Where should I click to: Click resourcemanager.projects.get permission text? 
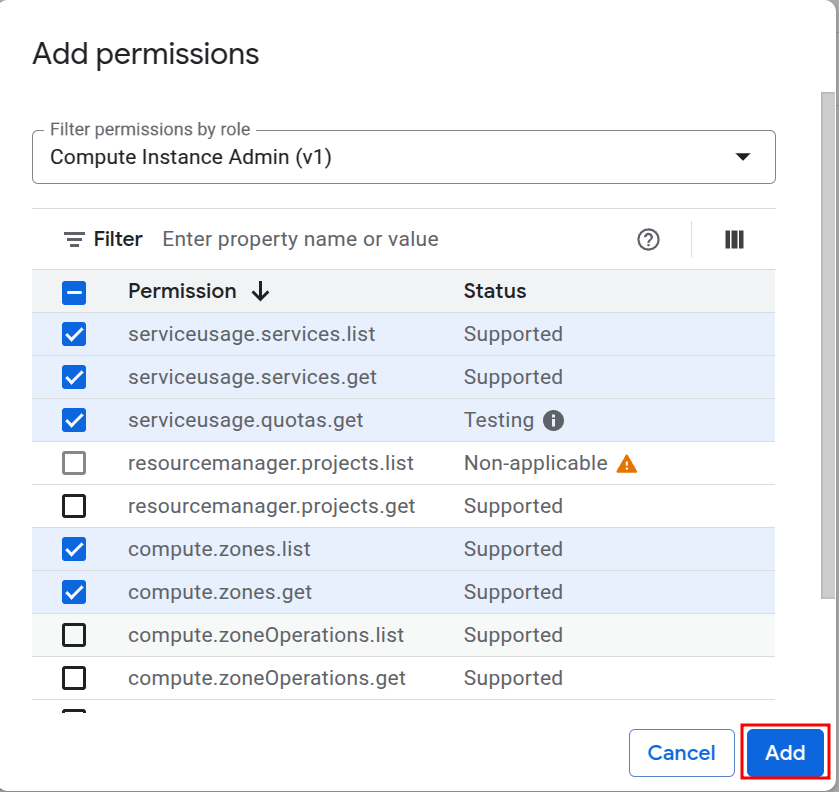271,506
